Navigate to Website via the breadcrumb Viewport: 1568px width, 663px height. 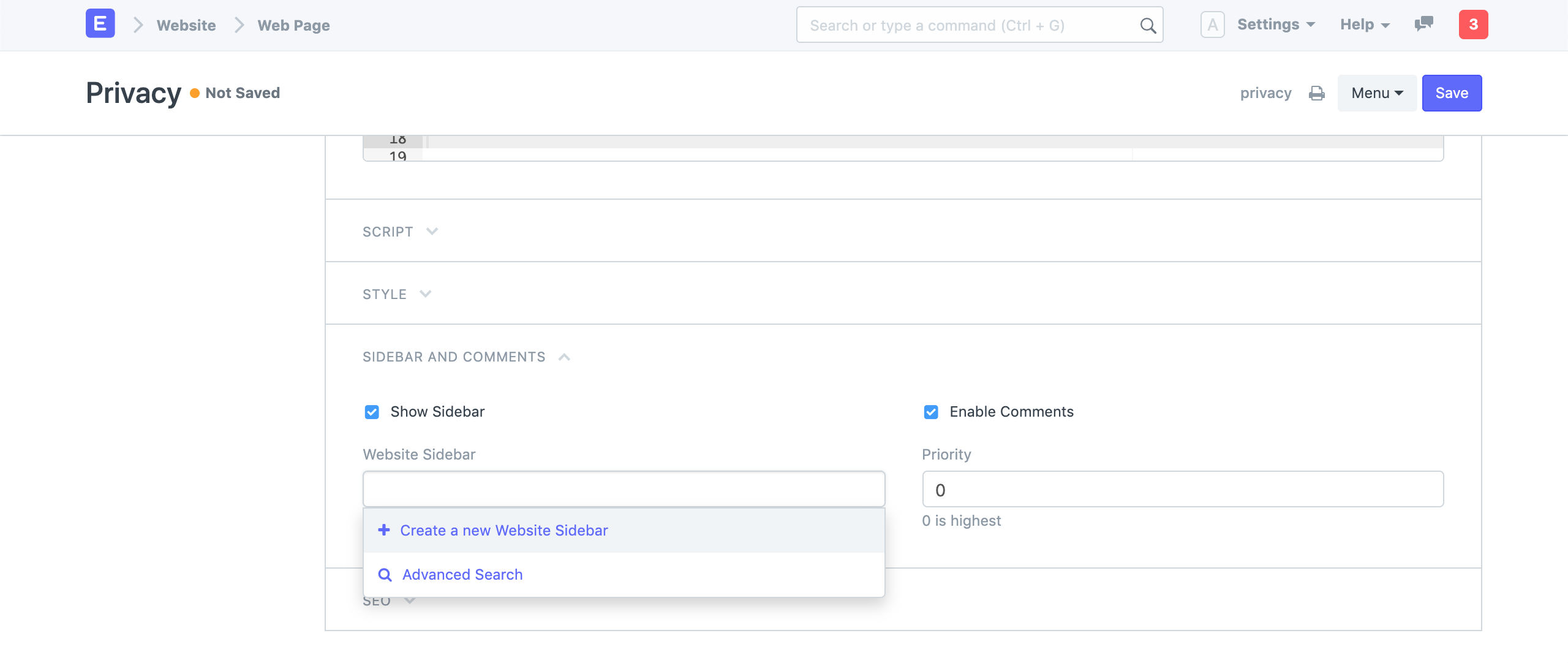[x=186, y=25]
